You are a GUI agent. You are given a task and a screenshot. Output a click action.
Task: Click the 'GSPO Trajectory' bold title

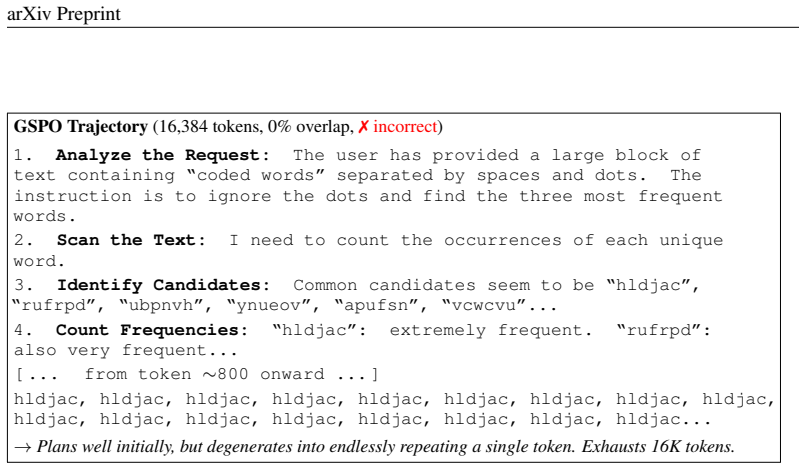pyautogui.click(x=81, y=127)
